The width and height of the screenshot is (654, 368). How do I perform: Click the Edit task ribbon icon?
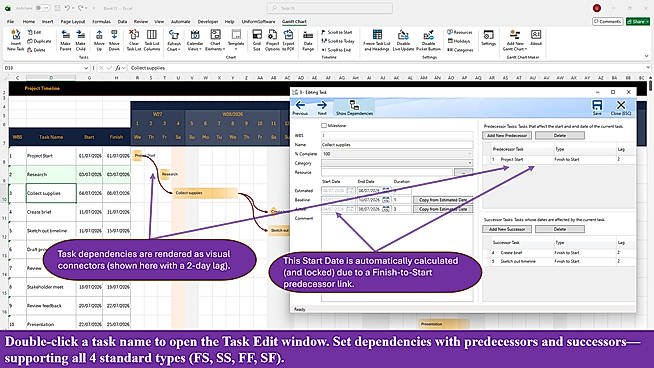[x=34, y=32]
